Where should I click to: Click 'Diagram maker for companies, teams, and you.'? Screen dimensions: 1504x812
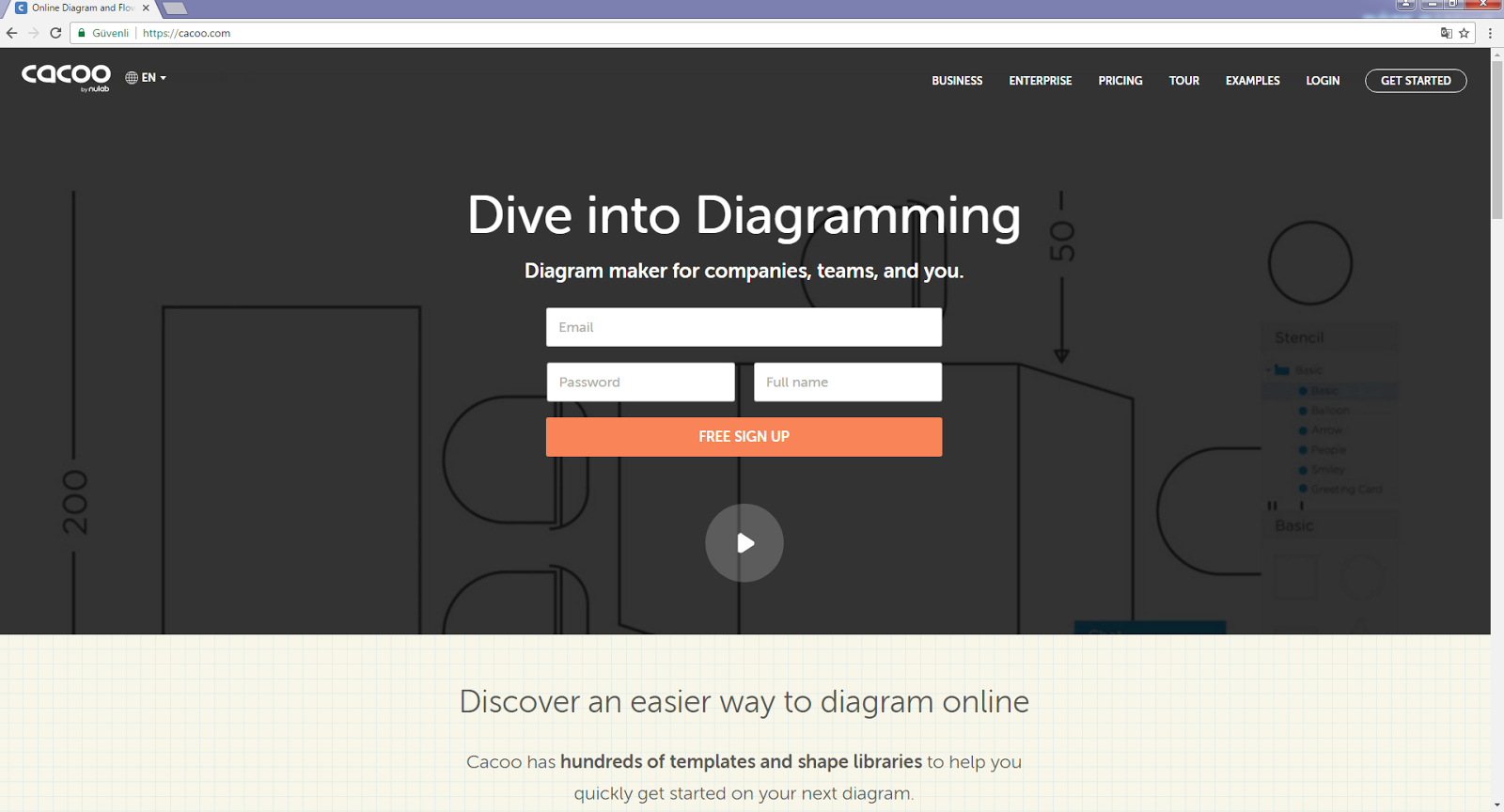[744, 271]
